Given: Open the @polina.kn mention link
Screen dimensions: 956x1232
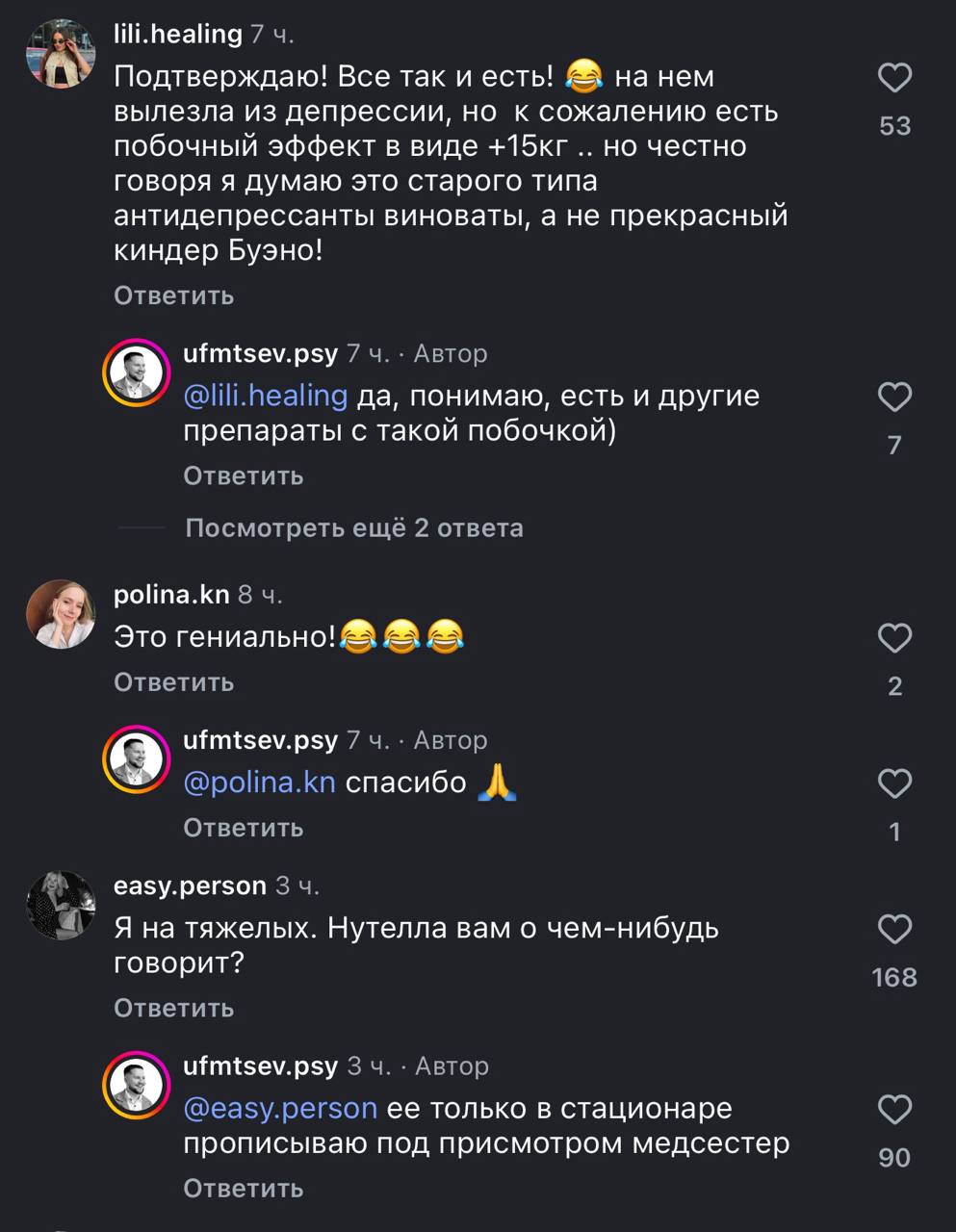Looking at the screenshot, I should pyautogui.click(x=259, y=783).
